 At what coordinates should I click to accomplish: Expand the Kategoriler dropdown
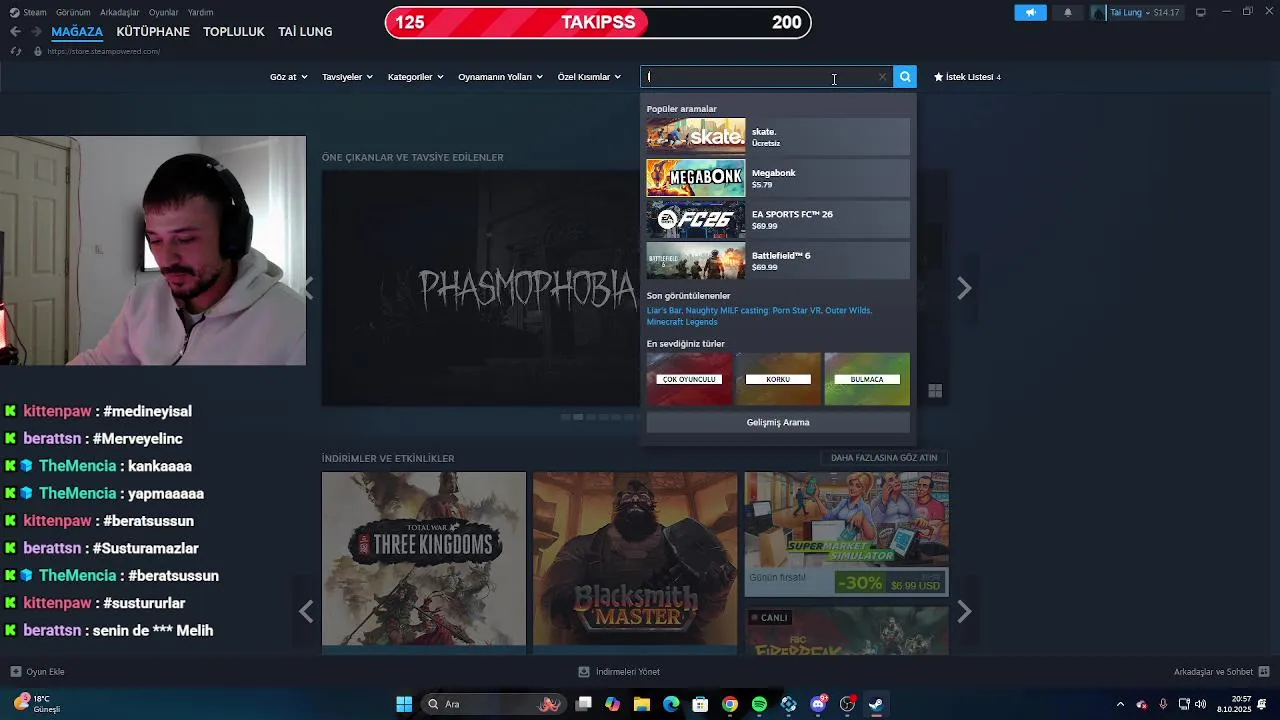point(415,77)
